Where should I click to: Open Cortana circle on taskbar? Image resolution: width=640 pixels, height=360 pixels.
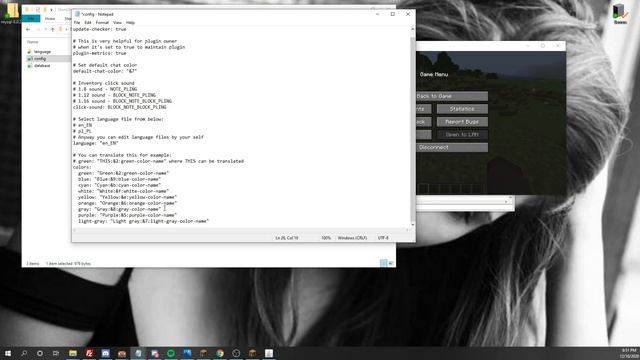(40, 353)
